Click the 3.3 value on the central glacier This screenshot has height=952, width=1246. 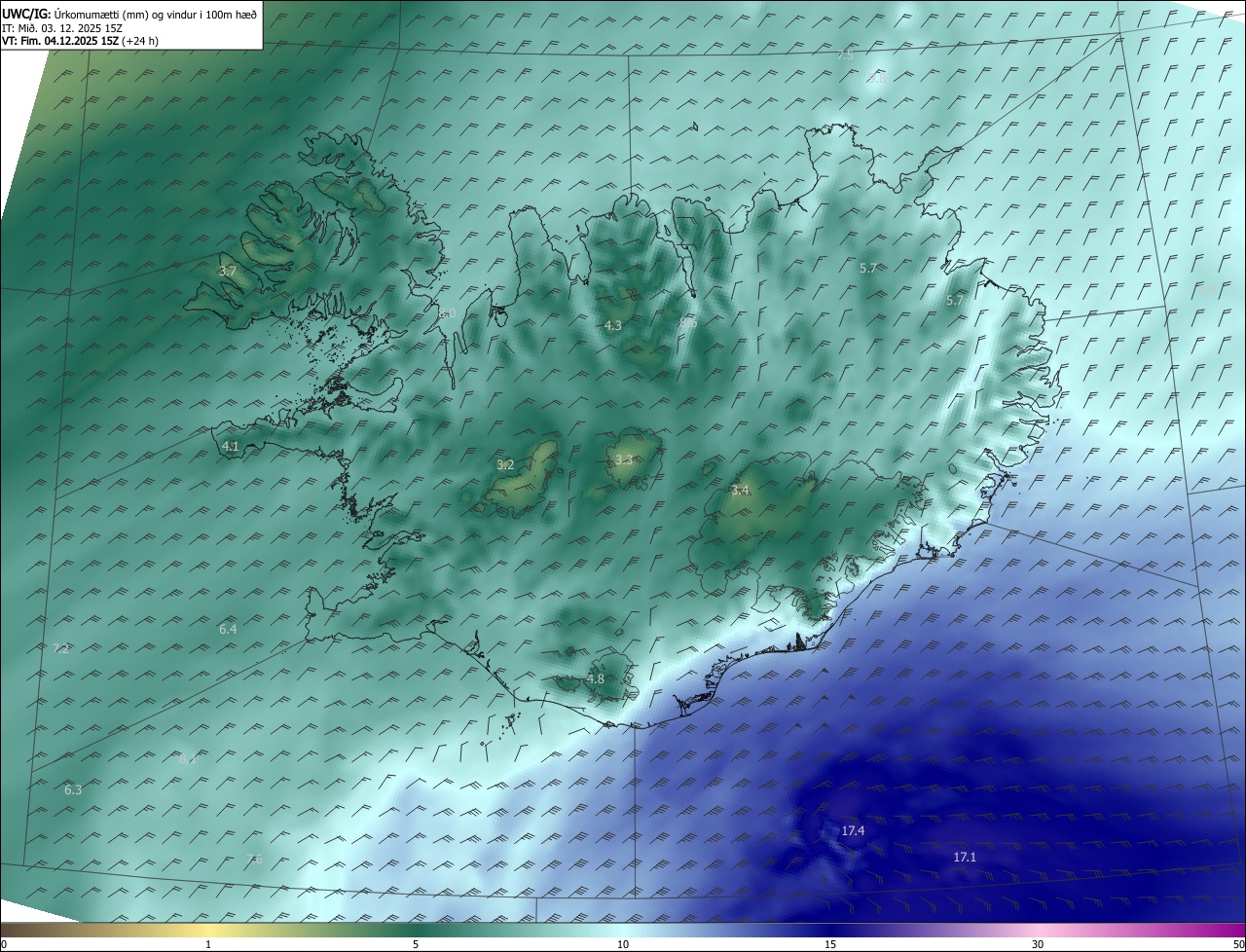624,459
